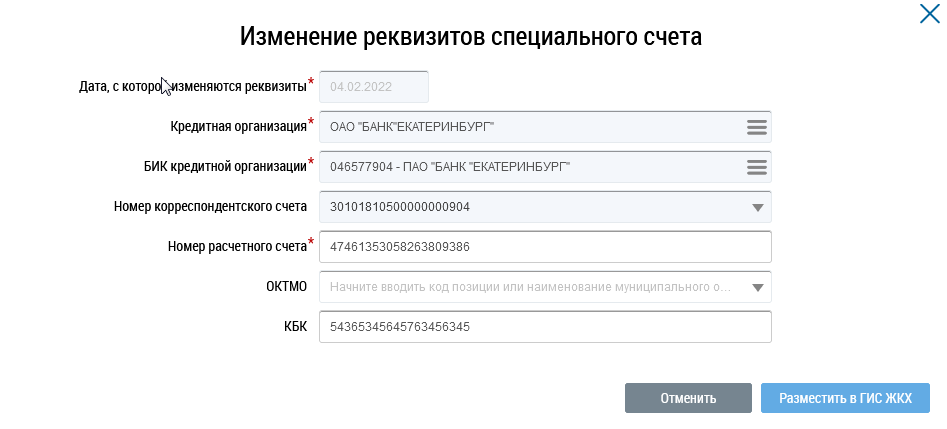Click the Кредитная организация label
947x429 pixels.
239,127
